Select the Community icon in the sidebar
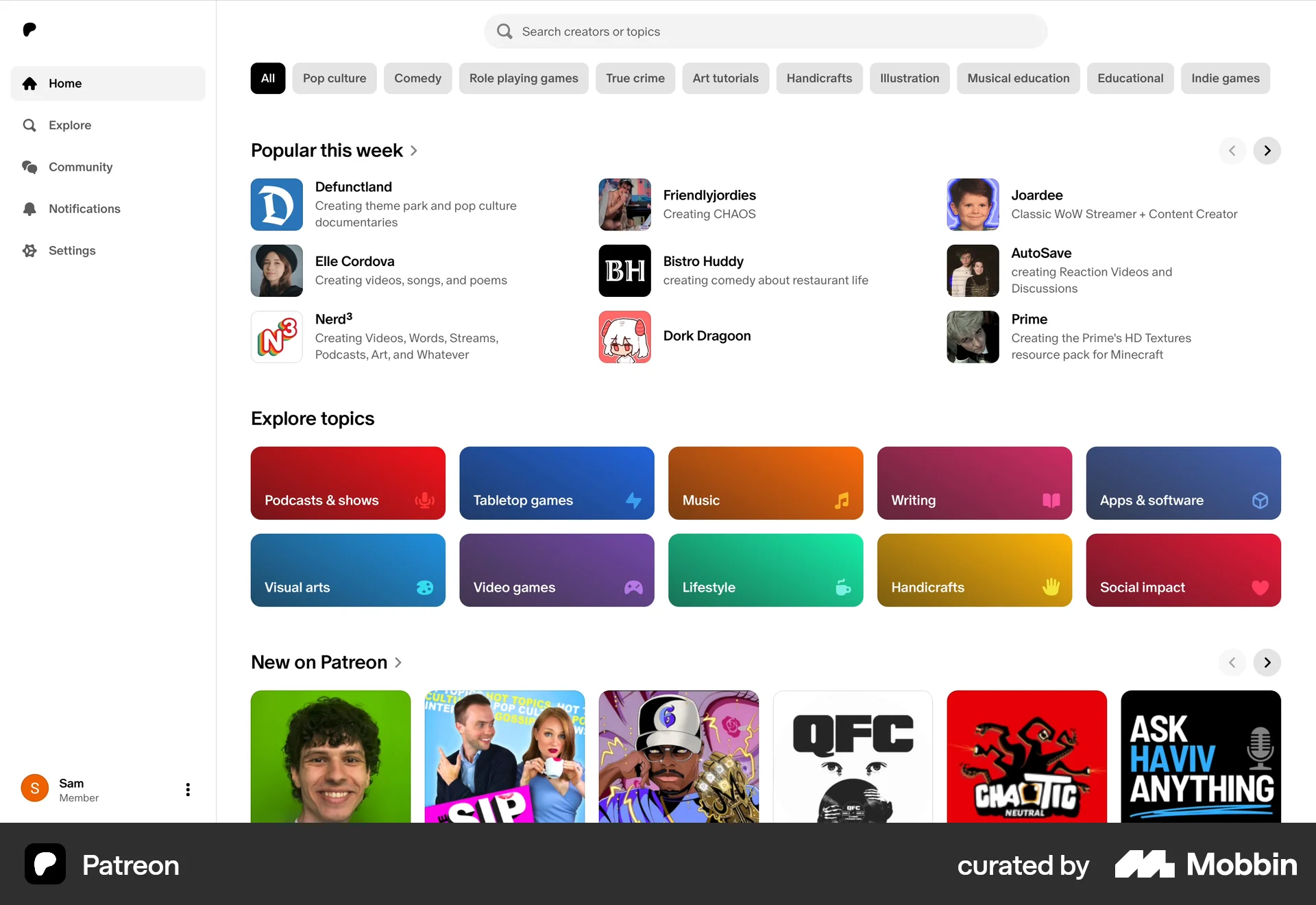 click(31, 167)
